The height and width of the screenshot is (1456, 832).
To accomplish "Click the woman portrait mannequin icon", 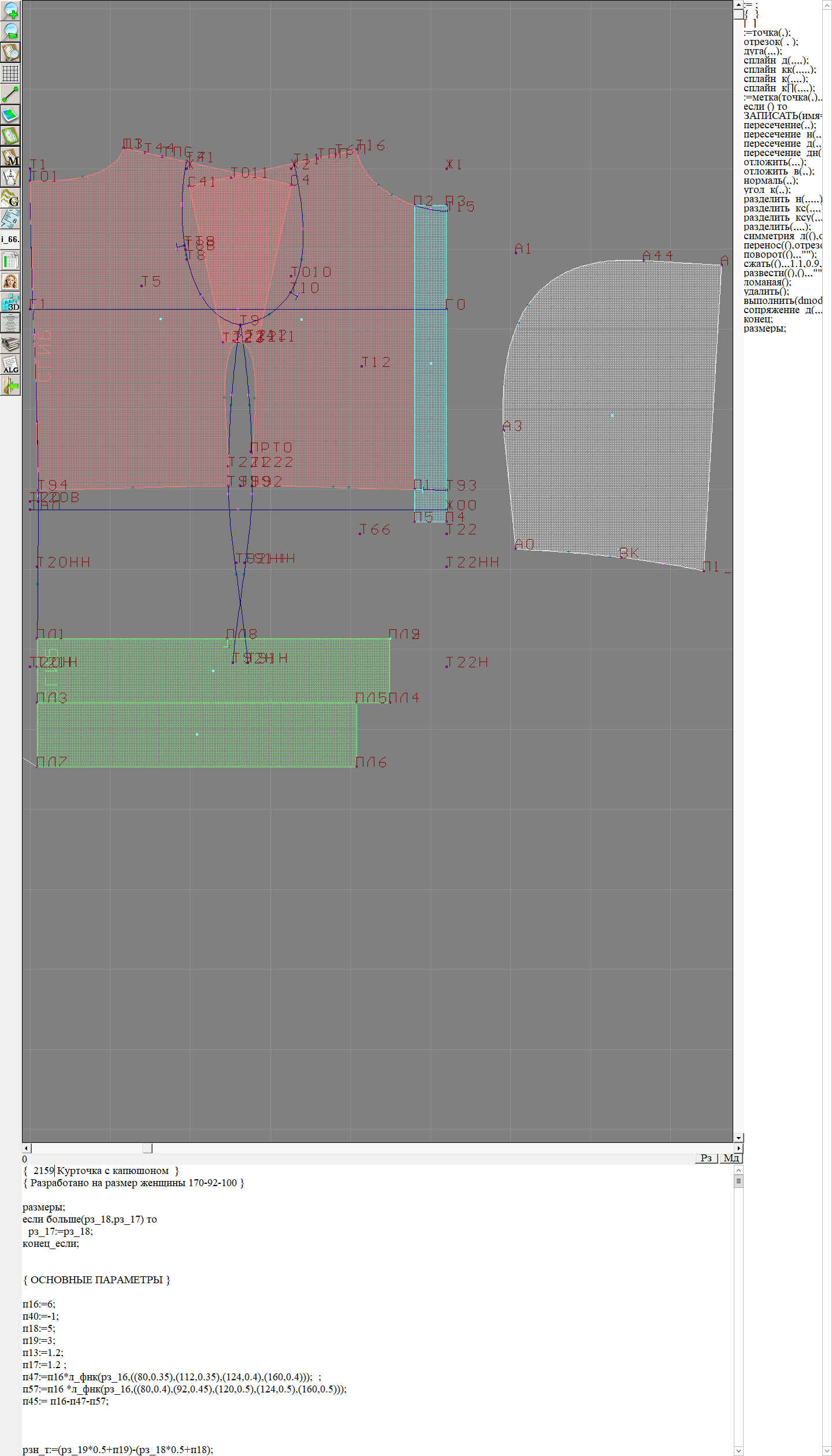I will pyautogui.click(x=10, y=281).
